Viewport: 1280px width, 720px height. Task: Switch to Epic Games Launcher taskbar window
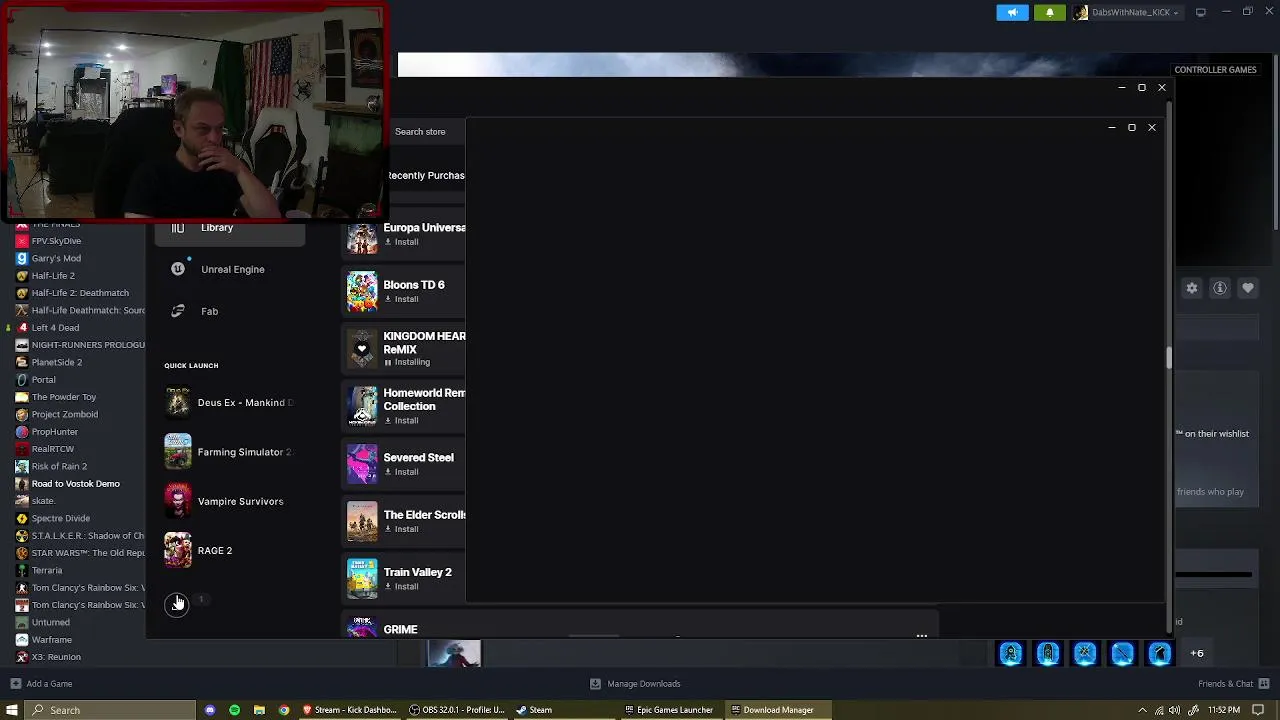[669, 710]
